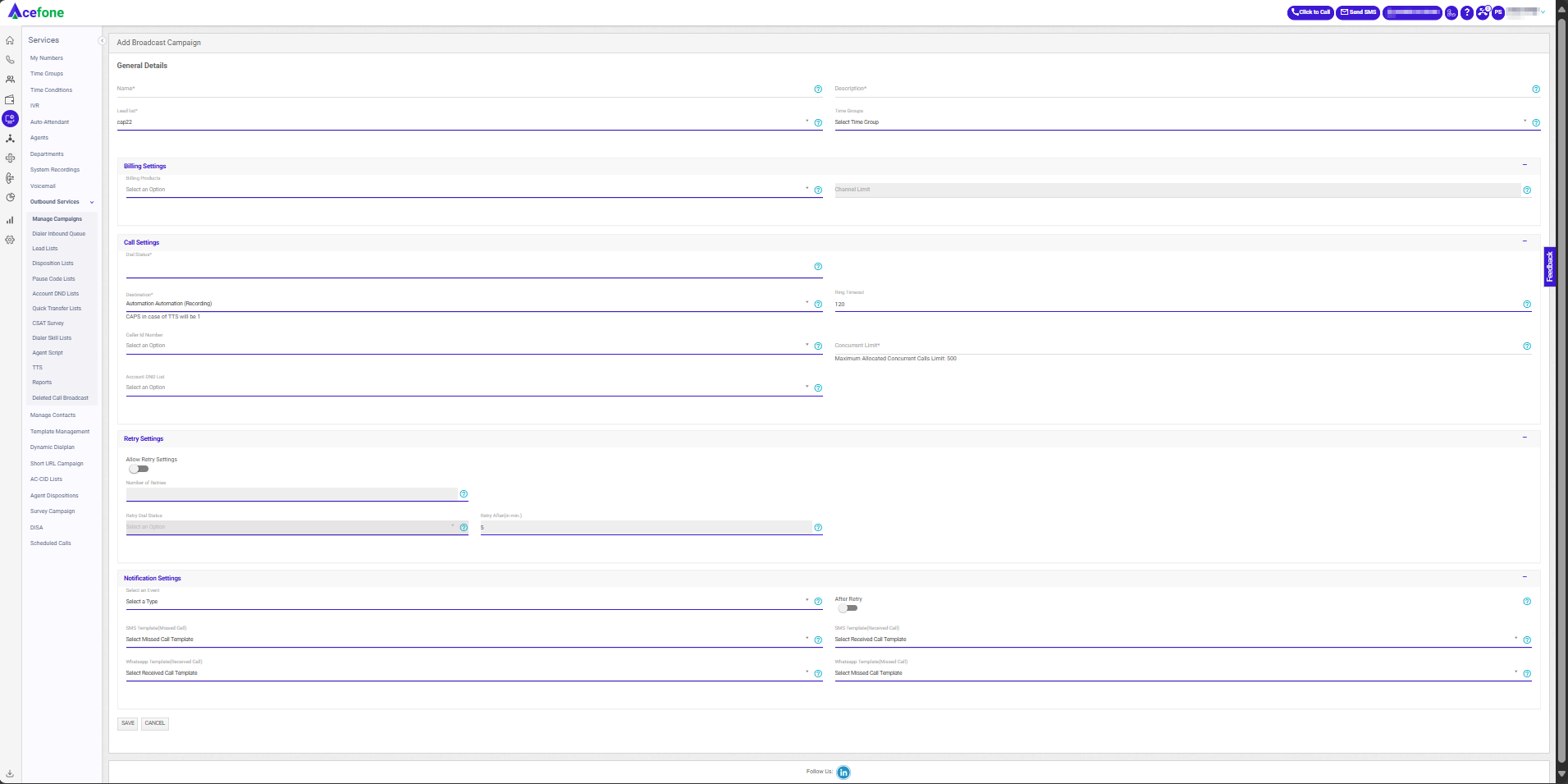Click the help icon beside Ring Timeout
The image size is (1568, 784).
[1527, 305]
